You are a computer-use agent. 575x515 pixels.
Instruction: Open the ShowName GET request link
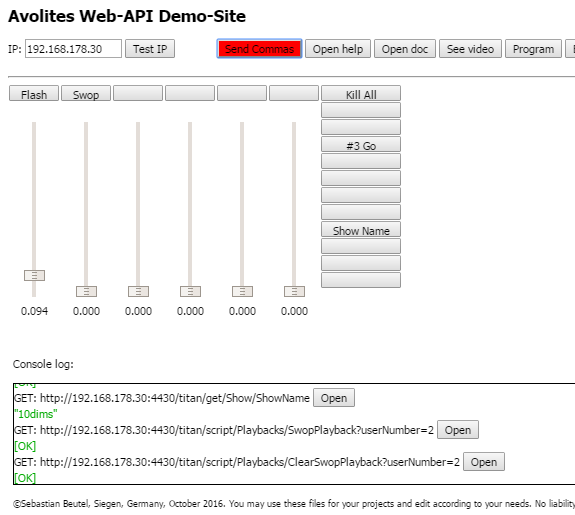coord(334,398)
